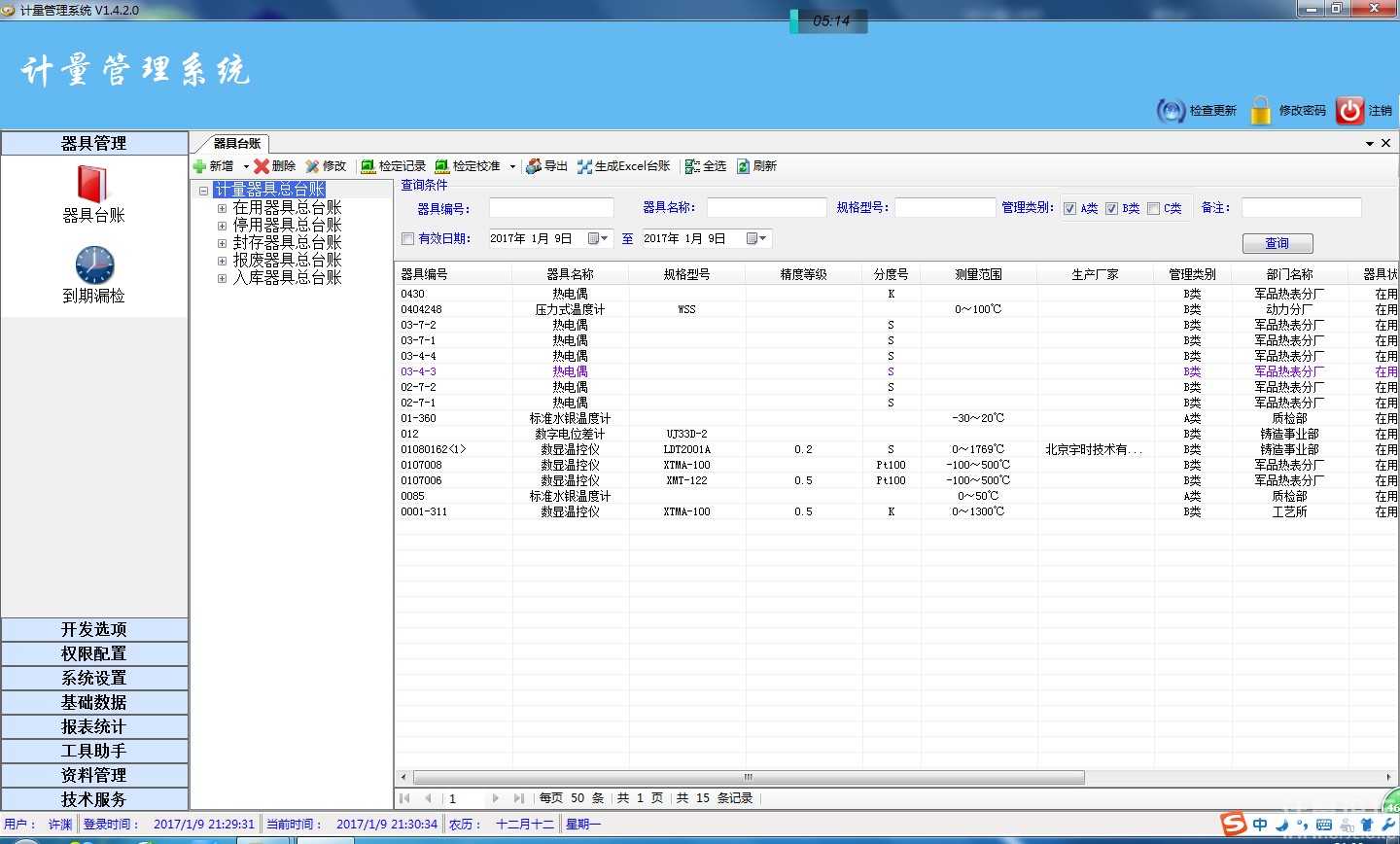Viewport: 1400px width, 844px height.
Task: Open the 到期漏检 clock icon
Action: coord(94,264)
